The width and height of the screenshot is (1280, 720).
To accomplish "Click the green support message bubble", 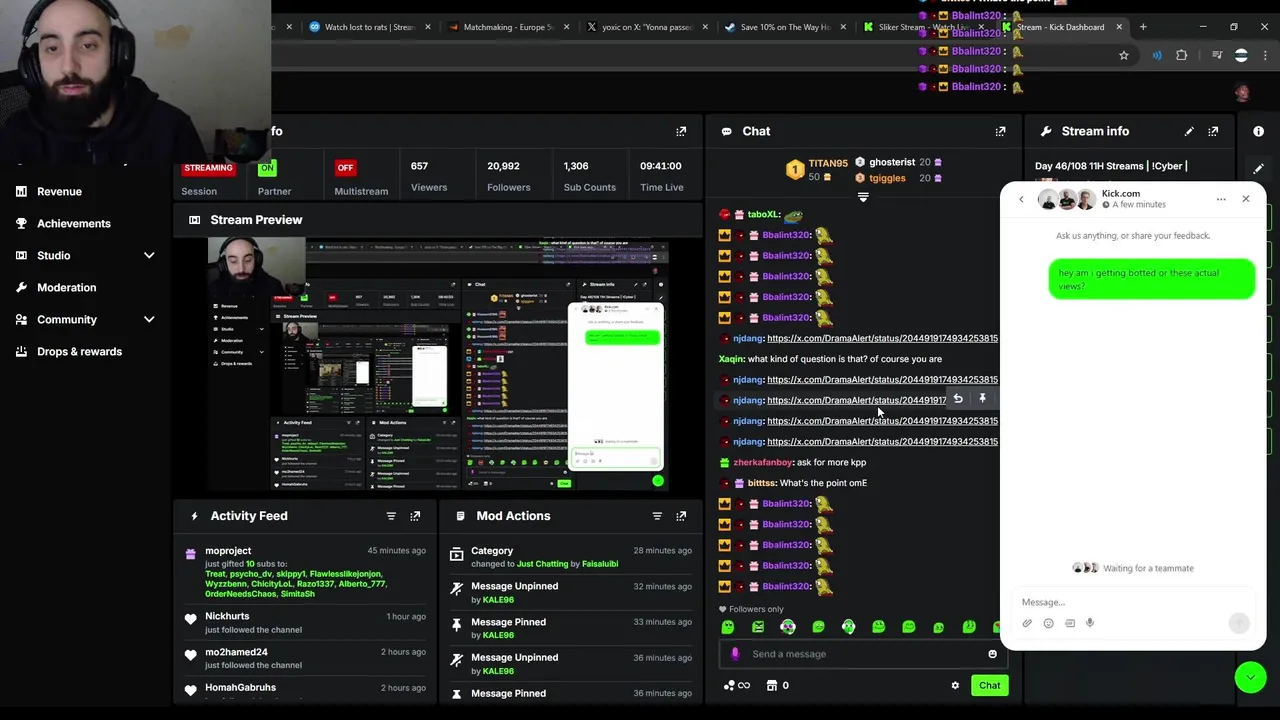I will pyautogui.click(x=1151, y=279).
